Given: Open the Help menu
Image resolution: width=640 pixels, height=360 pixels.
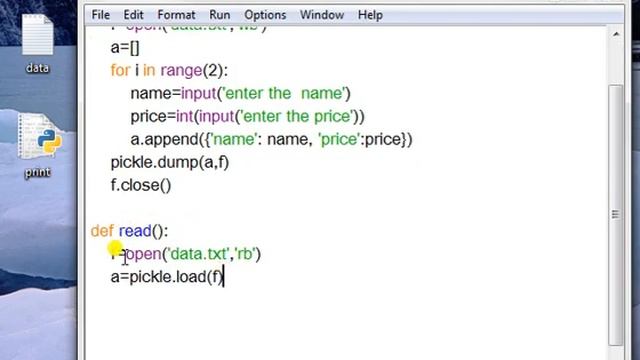Looking at the screenshot, I should [370, 15].
